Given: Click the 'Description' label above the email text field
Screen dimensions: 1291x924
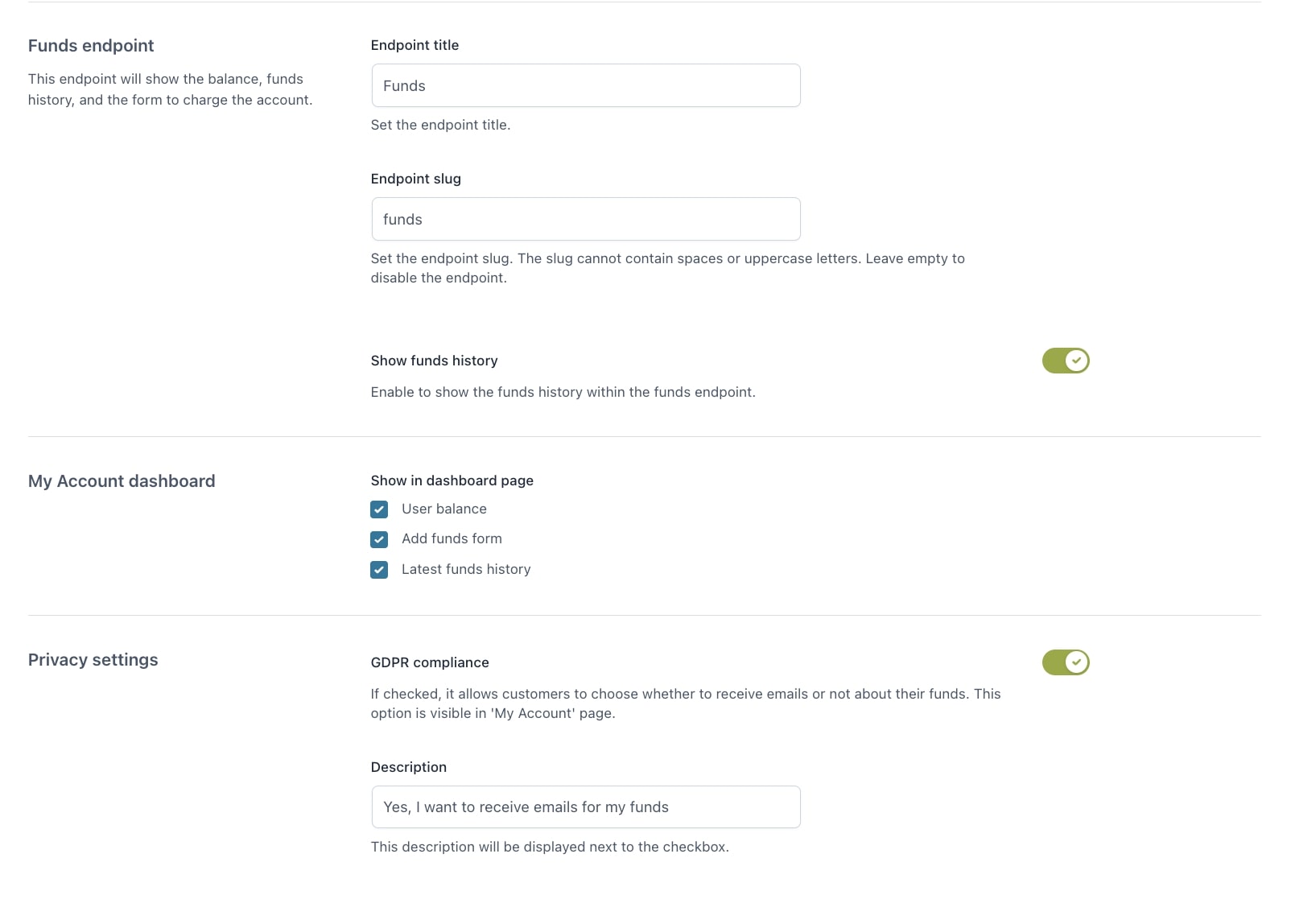Looking at the screenshot, I should pyautogui.click(x=408, y=767).
